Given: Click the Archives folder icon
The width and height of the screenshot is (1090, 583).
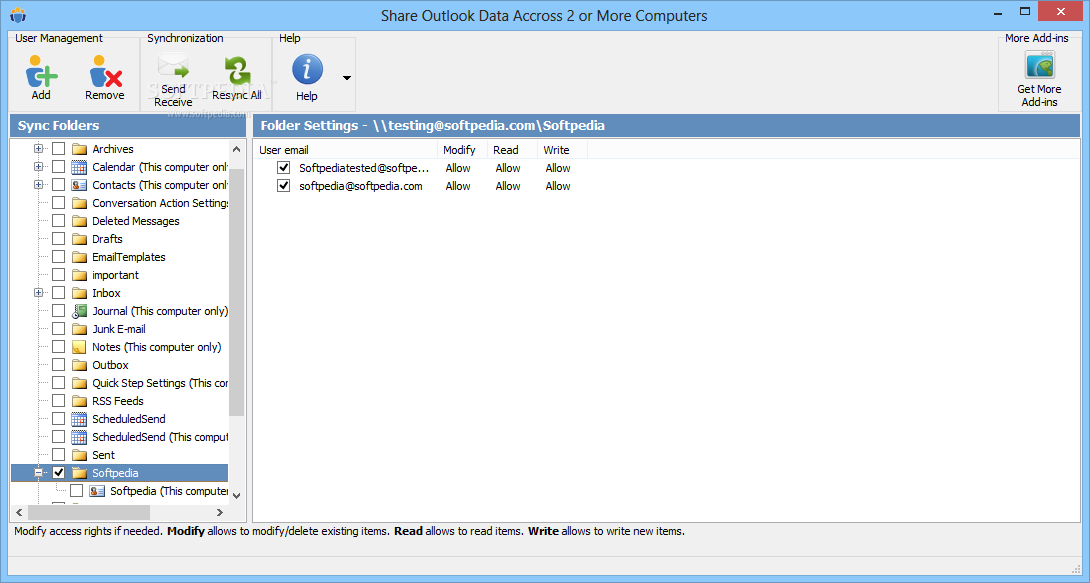Looking at the screenshot, I should [x=79, y=149].
